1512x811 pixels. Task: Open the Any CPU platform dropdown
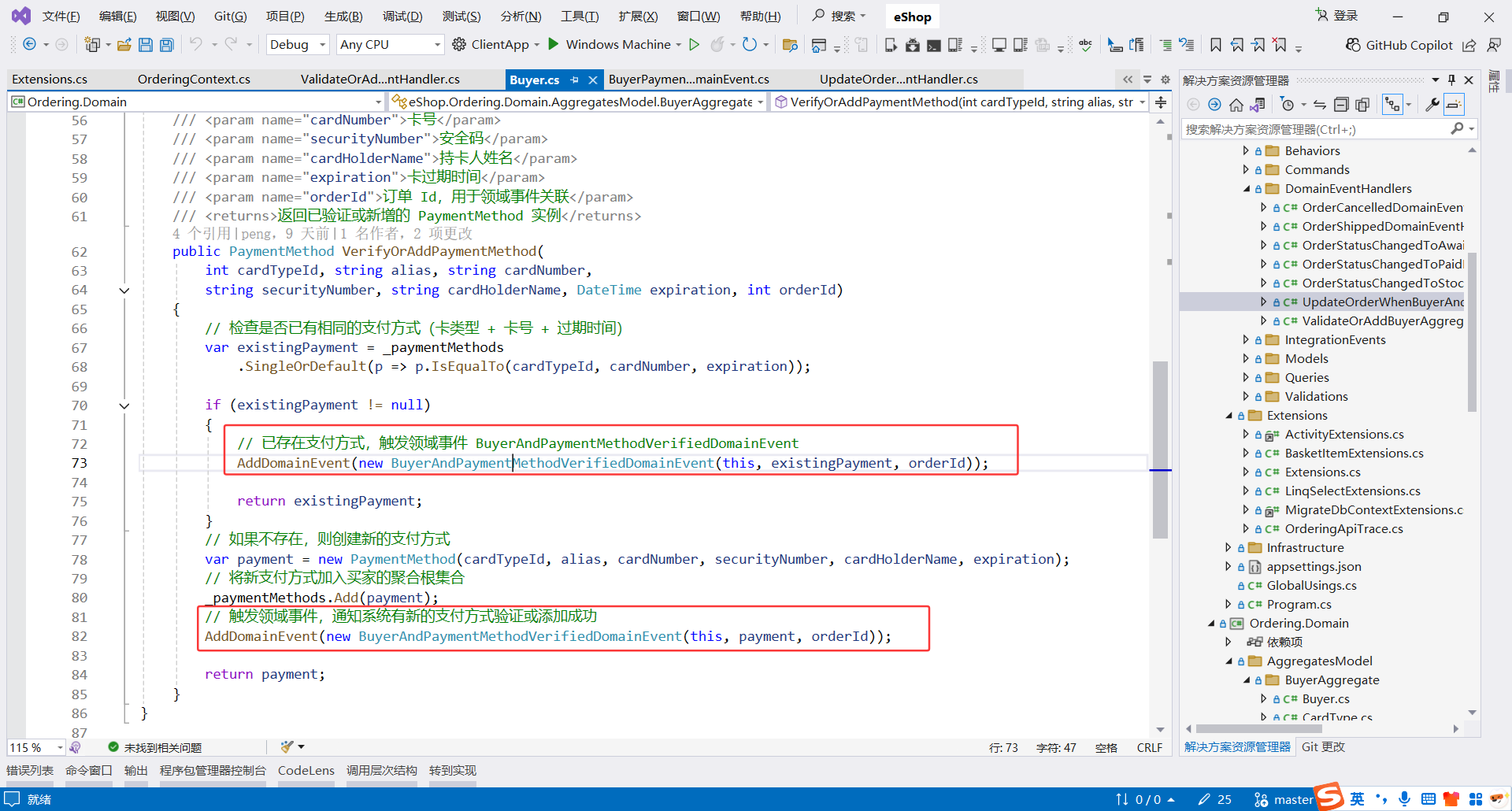coord(390,45)
